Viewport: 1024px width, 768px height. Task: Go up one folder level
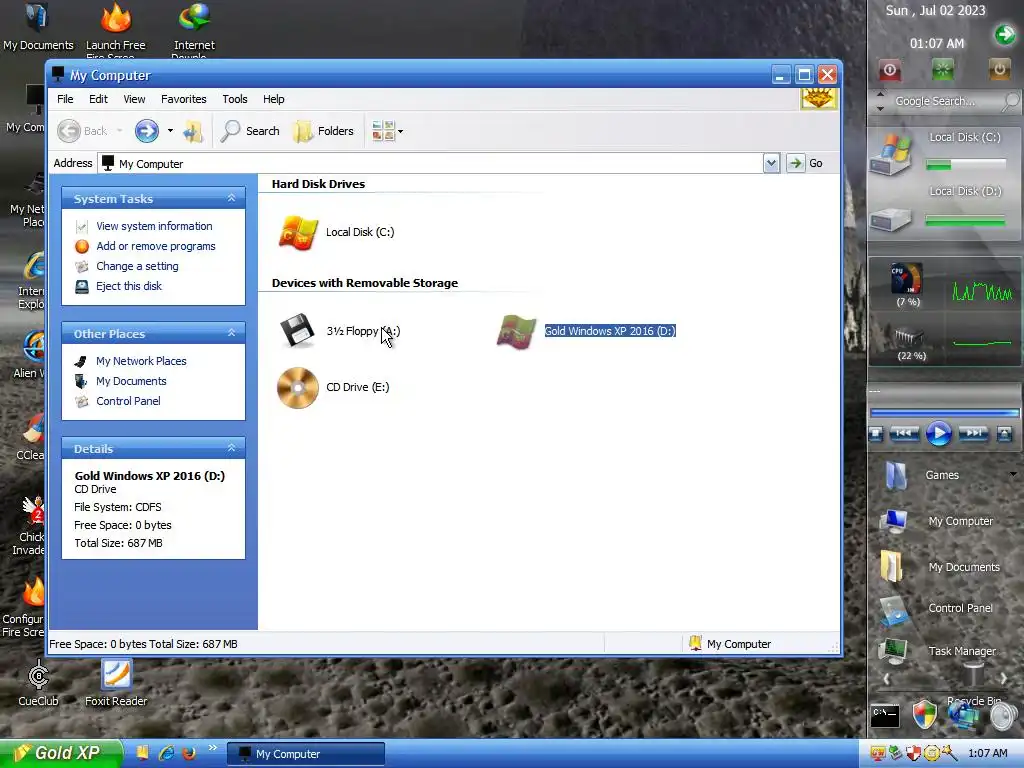193,131
